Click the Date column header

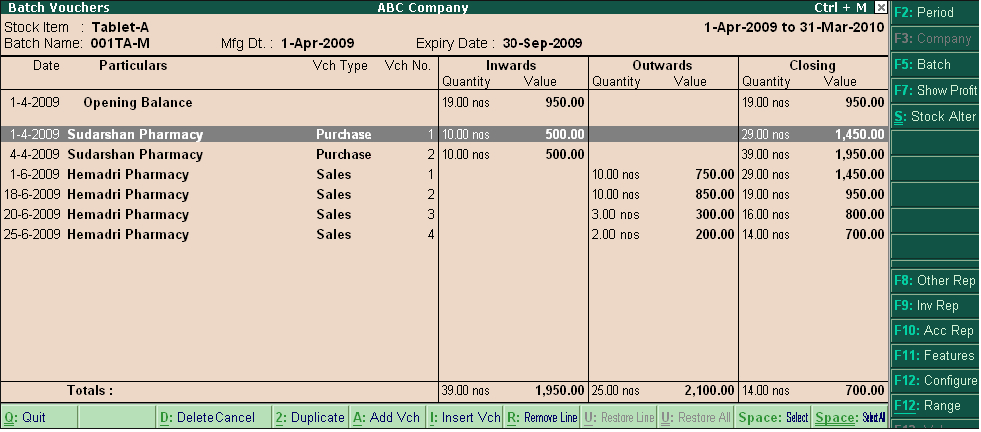(x=46, y=65)
